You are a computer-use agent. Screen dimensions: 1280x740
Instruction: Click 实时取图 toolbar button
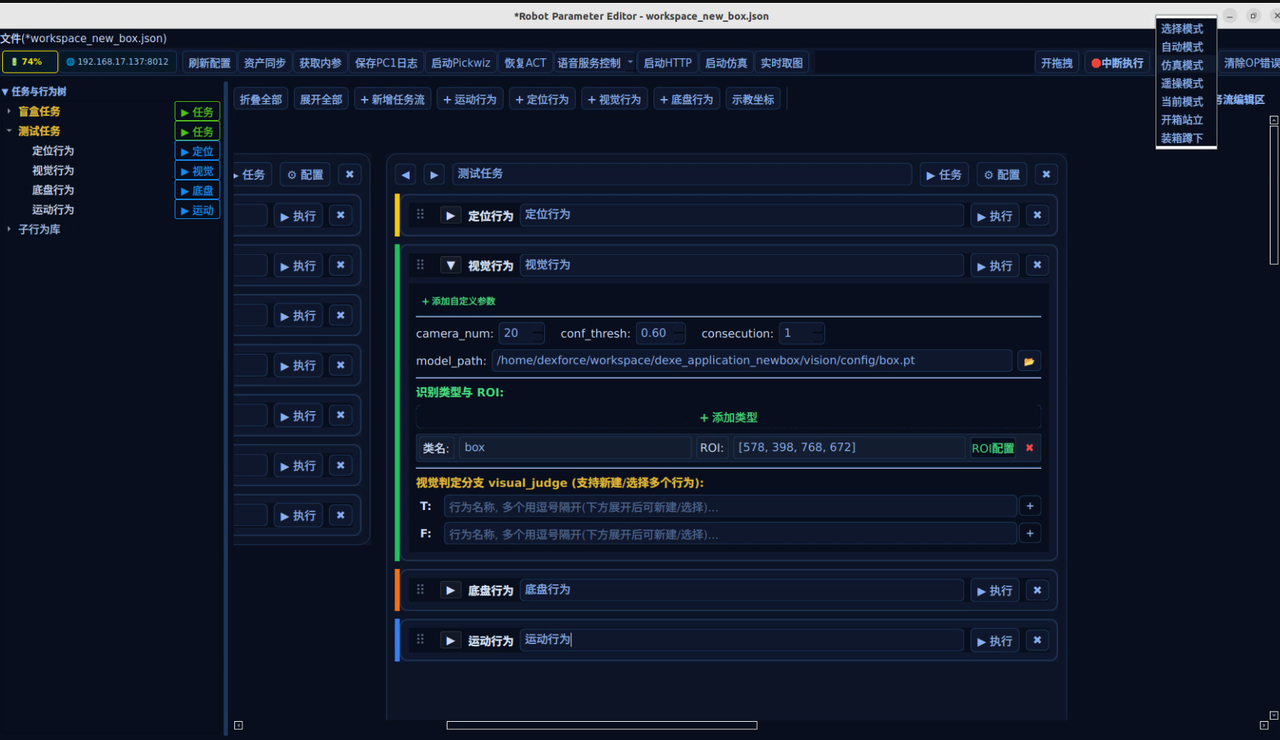781,63
